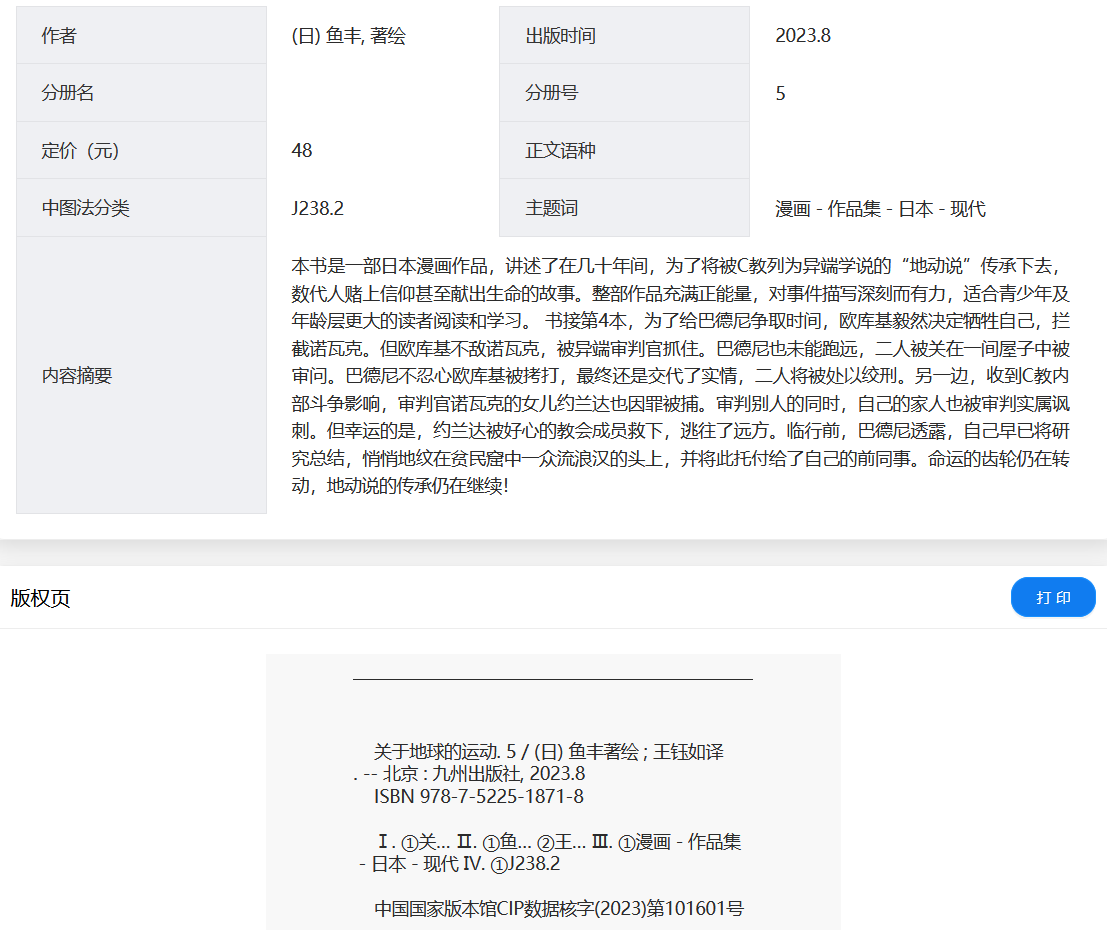This screenshot has width=1107, height=930.
Task: Select the 分册号 label cell
Action: pyautogui.click(x=624, y=93)
